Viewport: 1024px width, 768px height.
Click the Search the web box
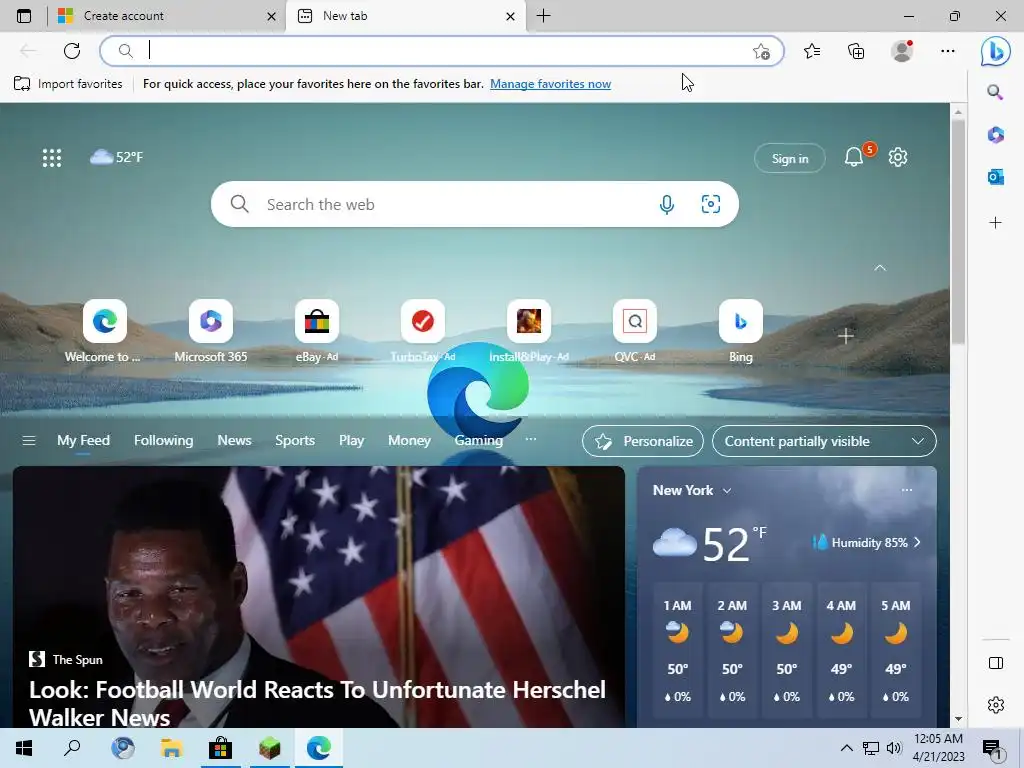(475, 204)
